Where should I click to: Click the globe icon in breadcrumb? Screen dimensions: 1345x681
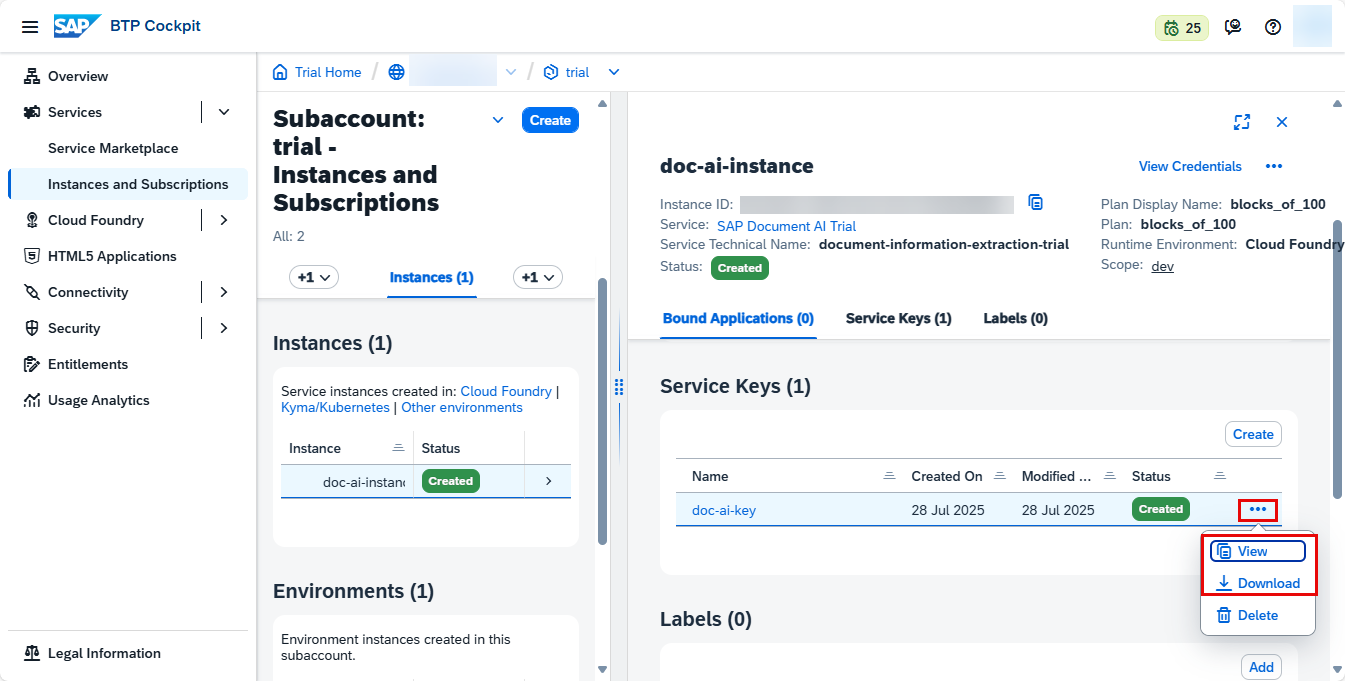coord(397,72)
